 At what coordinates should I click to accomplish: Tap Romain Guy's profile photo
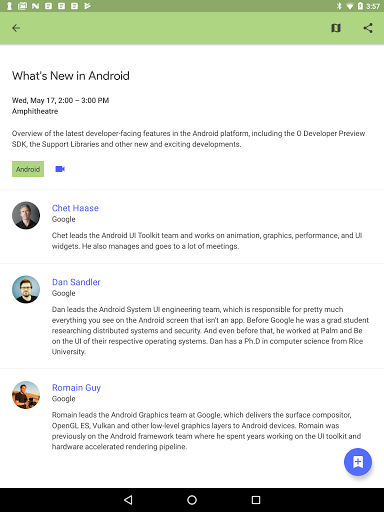coord(26,395)
